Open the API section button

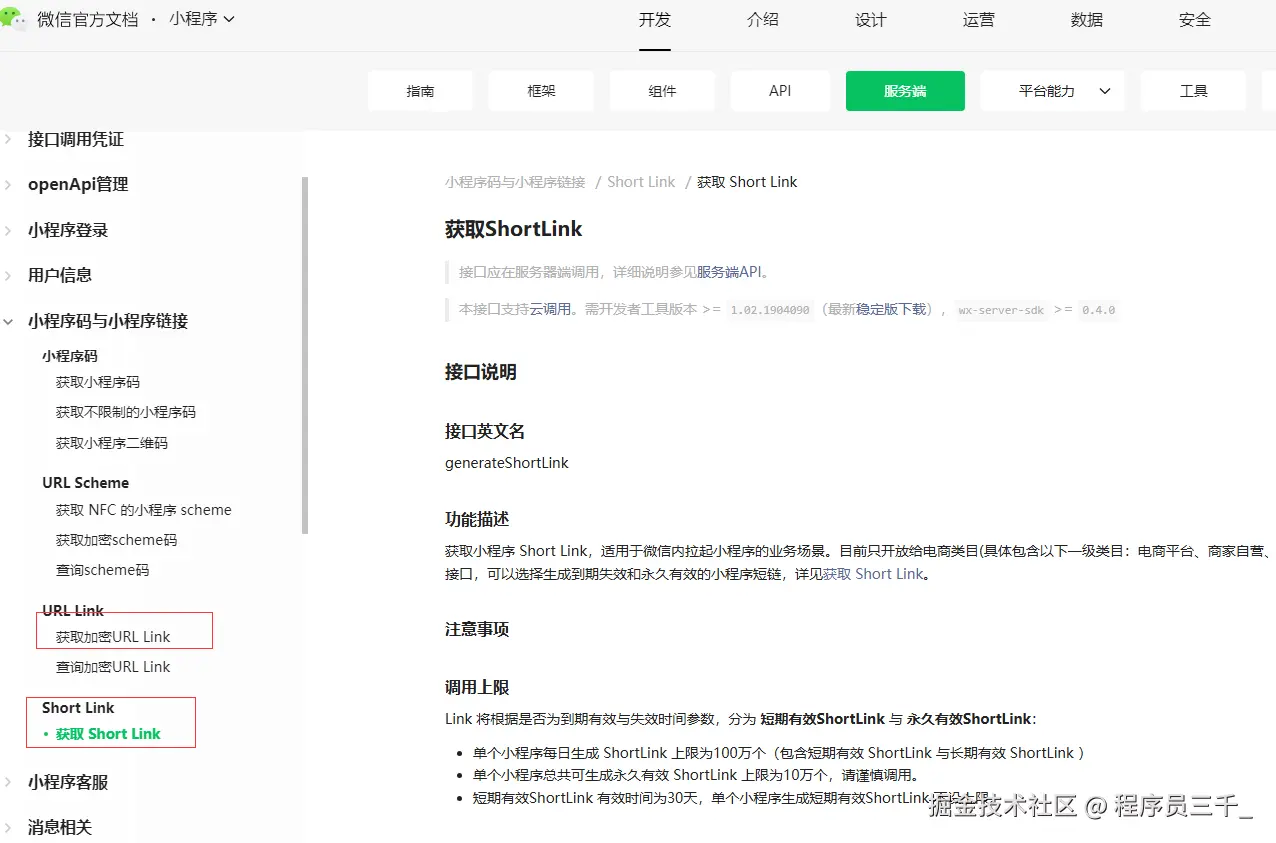point(780,91)
